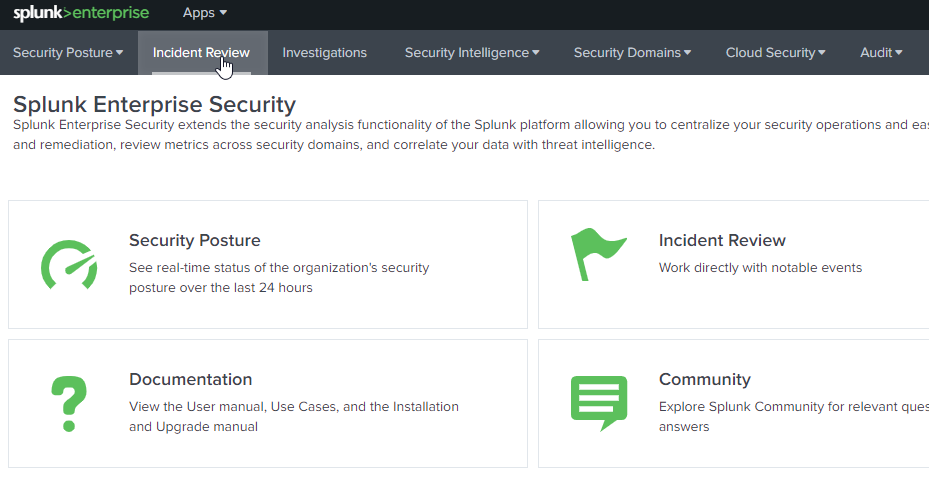This screenshot has width=929, height=500.
Task: Open the Audit dropdown menu
Action: coord(881,53)
